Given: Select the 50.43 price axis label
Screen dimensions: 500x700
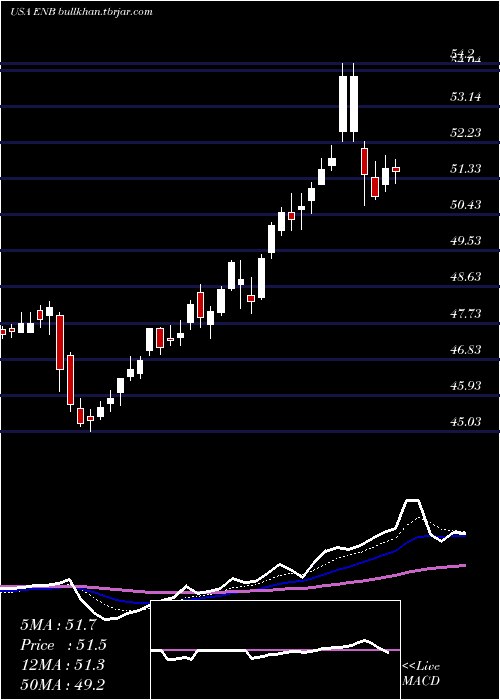Looking at the screenshot, I should pyautogui.click(x=466, y=205).
